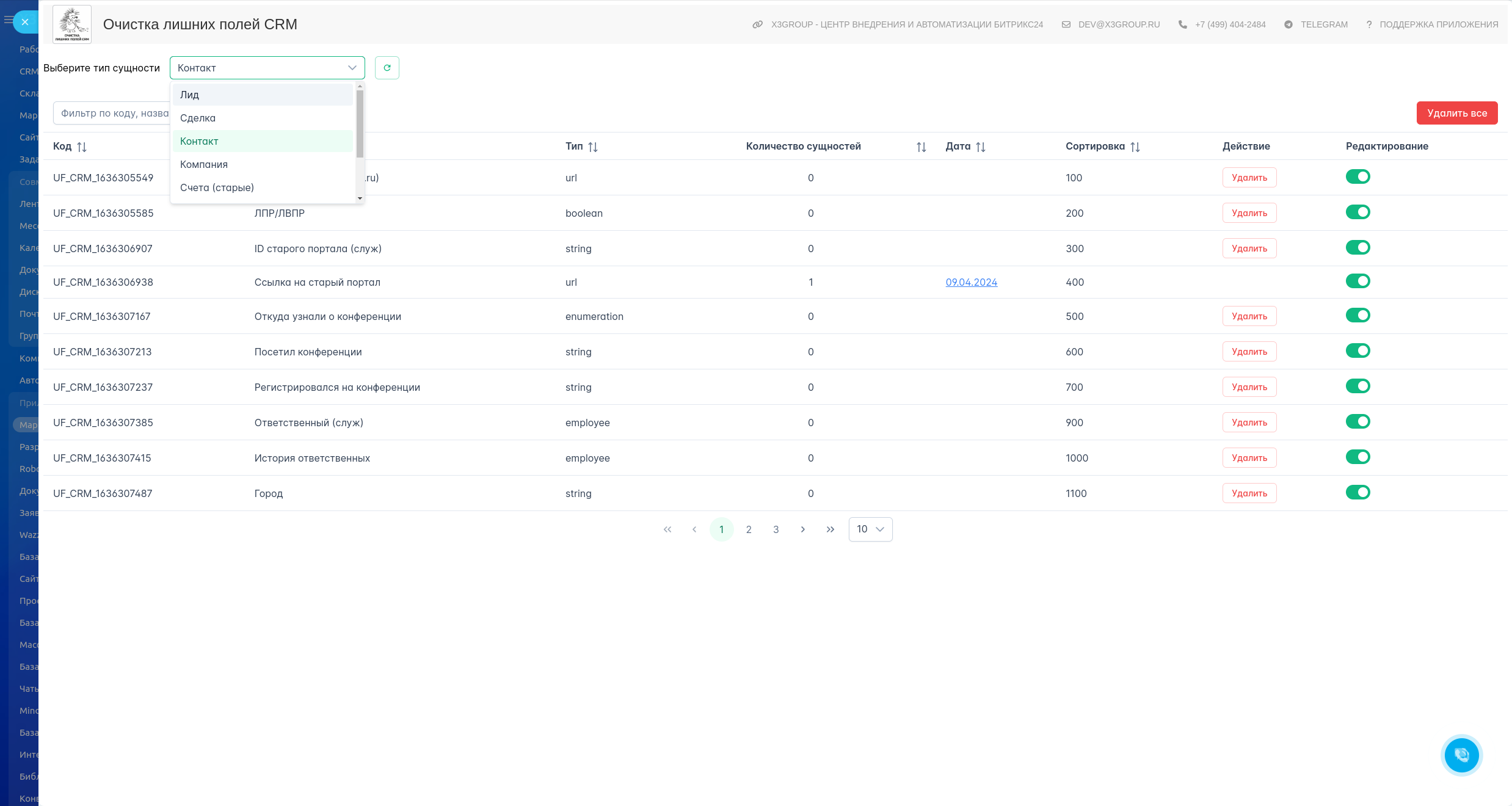
Task: Go to the last page with the double arrow
Action: pos(830,529)
